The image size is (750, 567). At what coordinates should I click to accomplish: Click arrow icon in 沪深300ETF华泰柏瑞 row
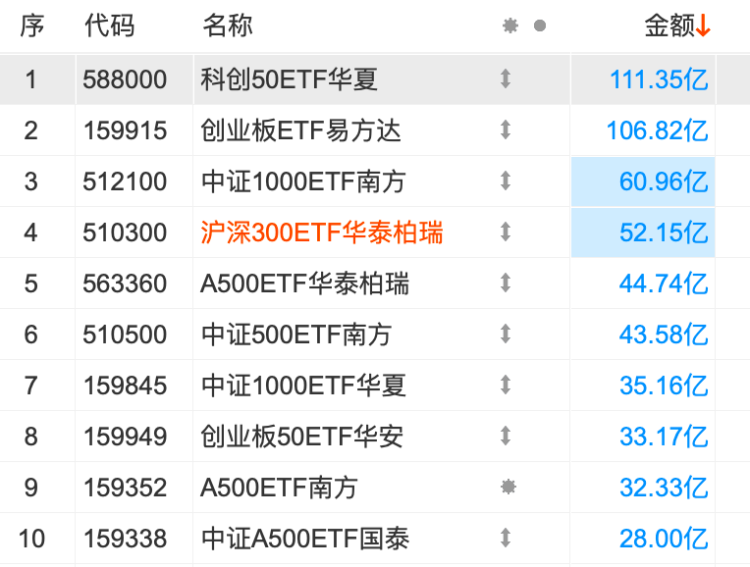coord(506,233)
